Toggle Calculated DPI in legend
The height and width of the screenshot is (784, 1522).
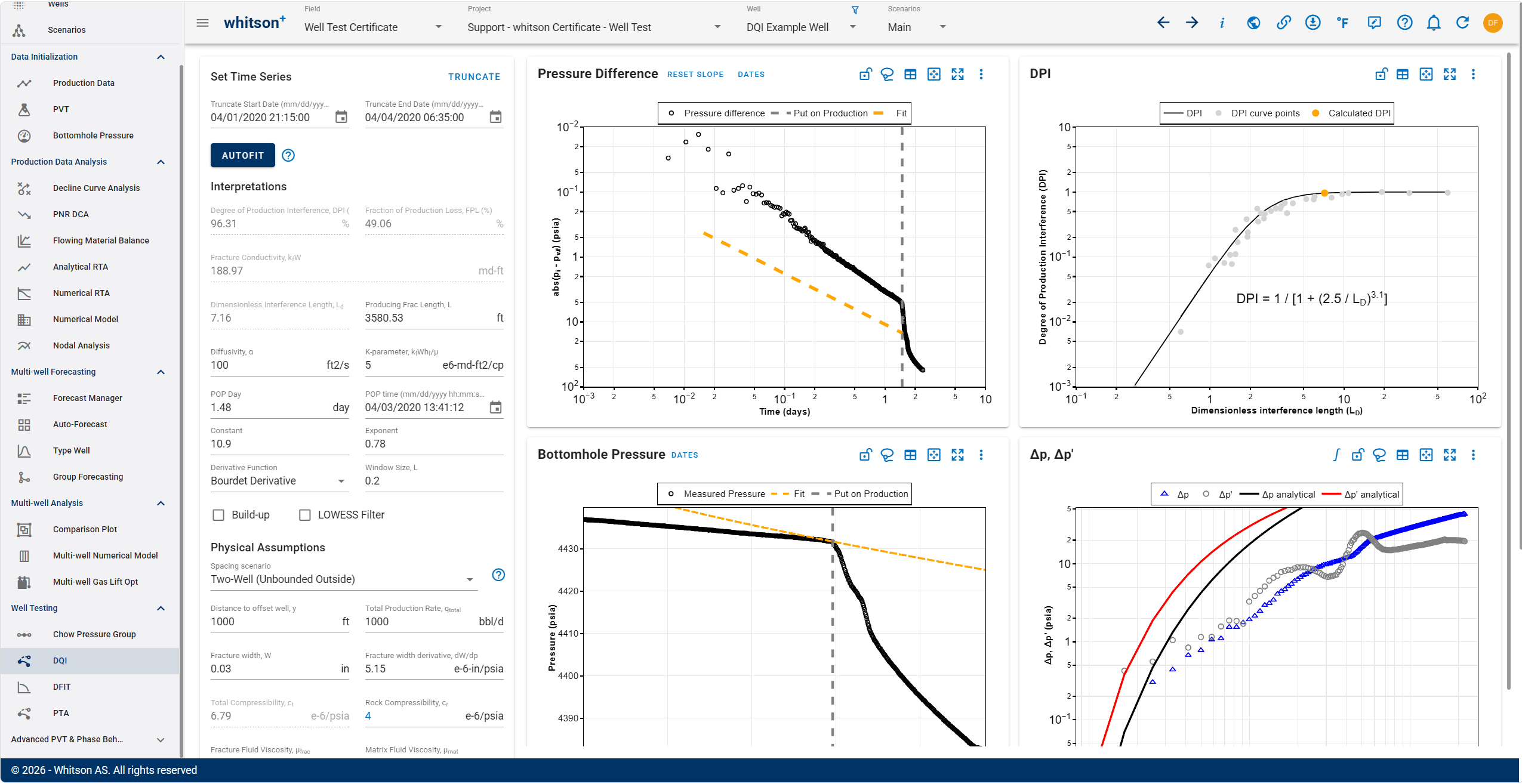[x=1351, y=113]
